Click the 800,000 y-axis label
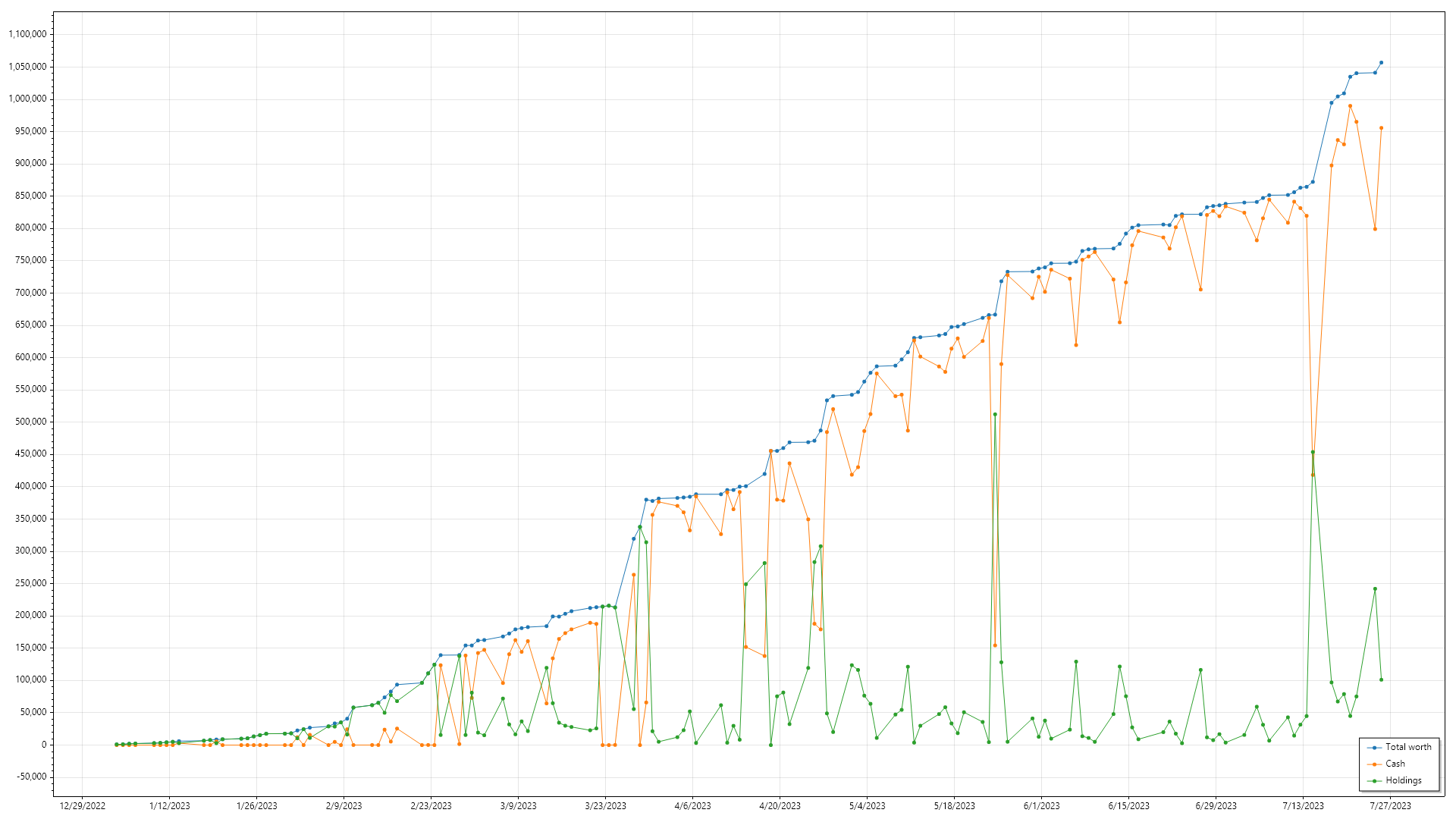 (x=30, y=227)
